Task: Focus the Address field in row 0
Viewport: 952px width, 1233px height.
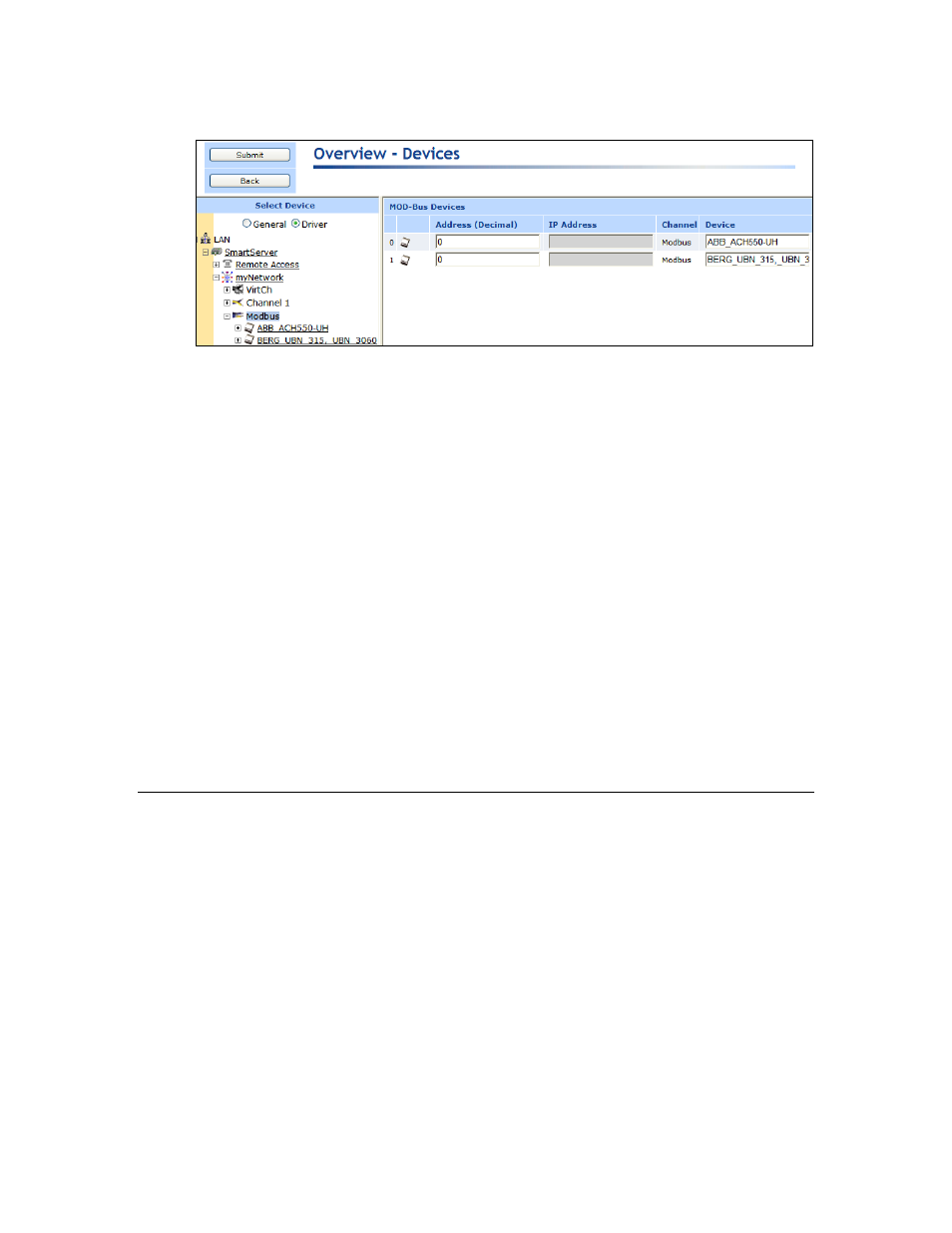Action: click(x=487, y=242)
